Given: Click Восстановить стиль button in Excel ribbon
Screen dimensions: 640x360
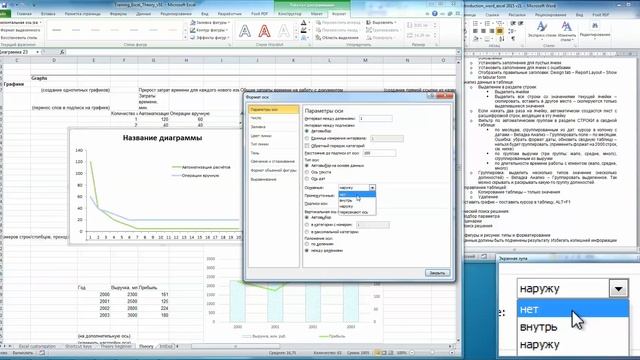Looking at the screenshot, I should coord(19,38).
